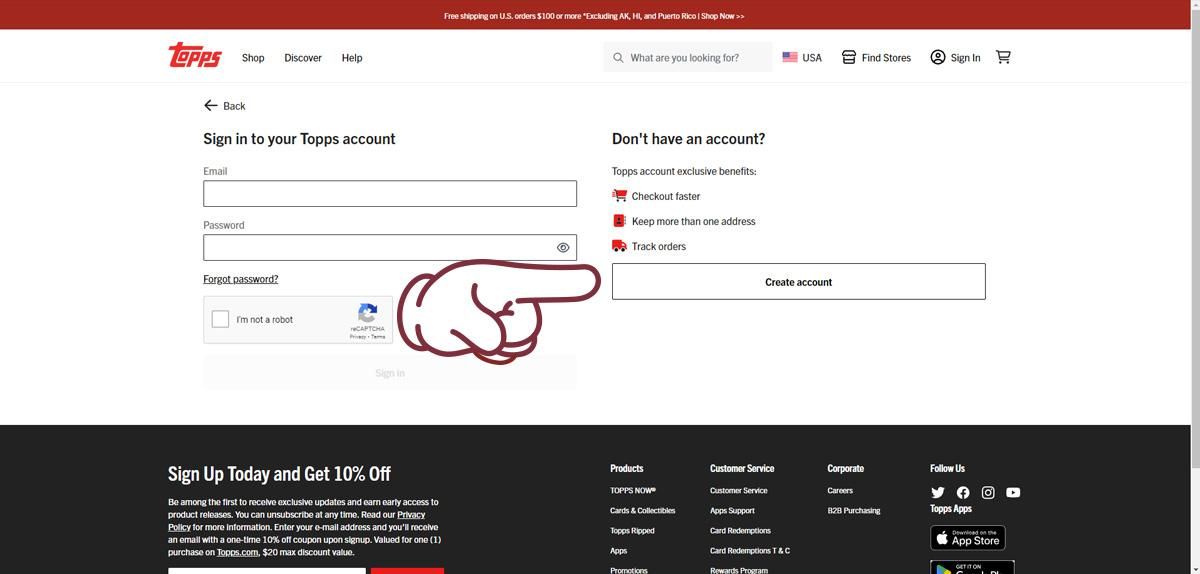
Task: Click the reCAPTCHA Privacy link
Action: pos(357,337)
